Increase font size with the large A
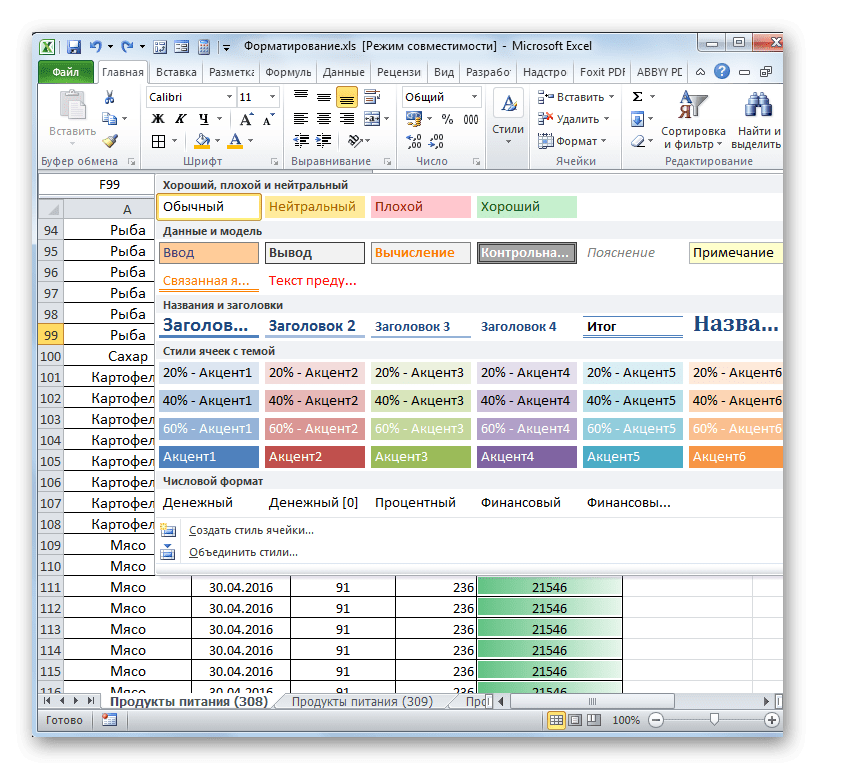The width and height of the screenshot is (844, 769). click(x=246, y=119)
